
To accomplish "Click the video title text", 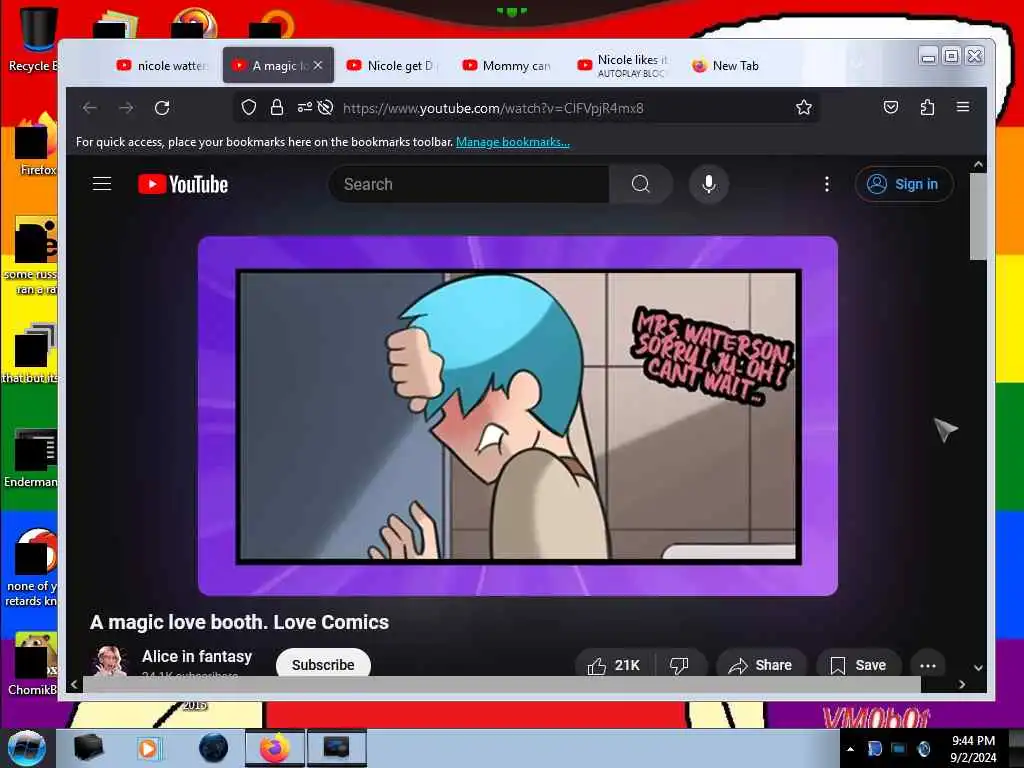I will 239,622.
